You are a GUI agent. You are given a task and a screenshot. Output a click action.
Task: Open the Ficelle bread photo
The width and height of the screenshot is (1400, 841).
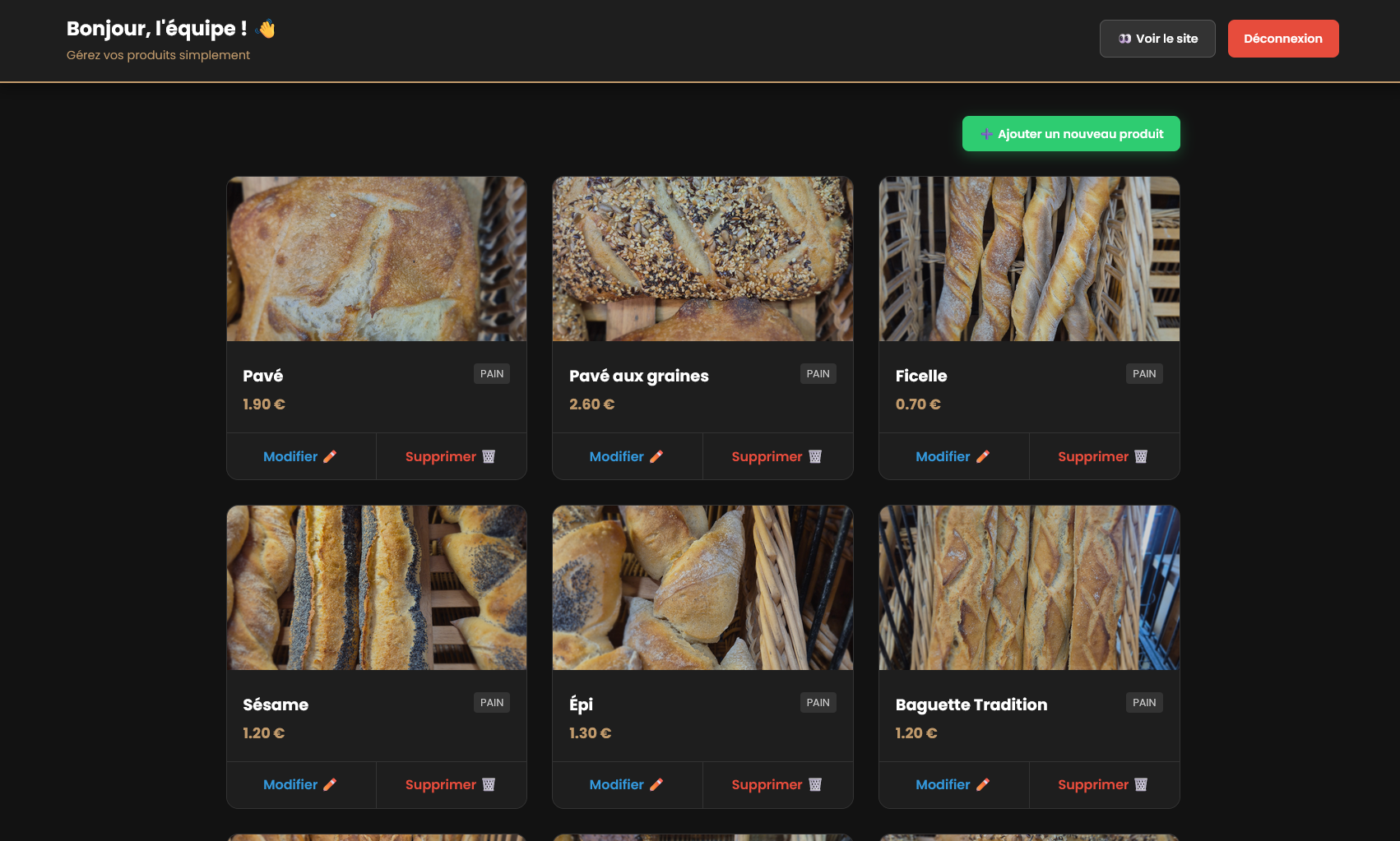pos(1029,259)
